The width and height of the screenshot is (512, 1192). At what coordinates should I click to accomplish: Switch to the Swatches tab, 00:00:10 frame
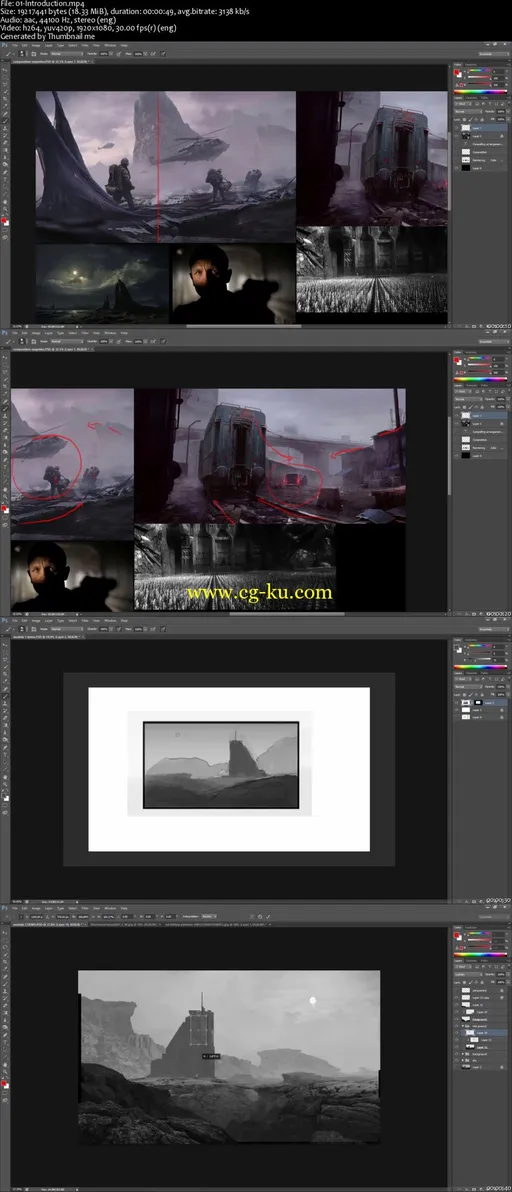pyautogui.click(x=471, y=65)
